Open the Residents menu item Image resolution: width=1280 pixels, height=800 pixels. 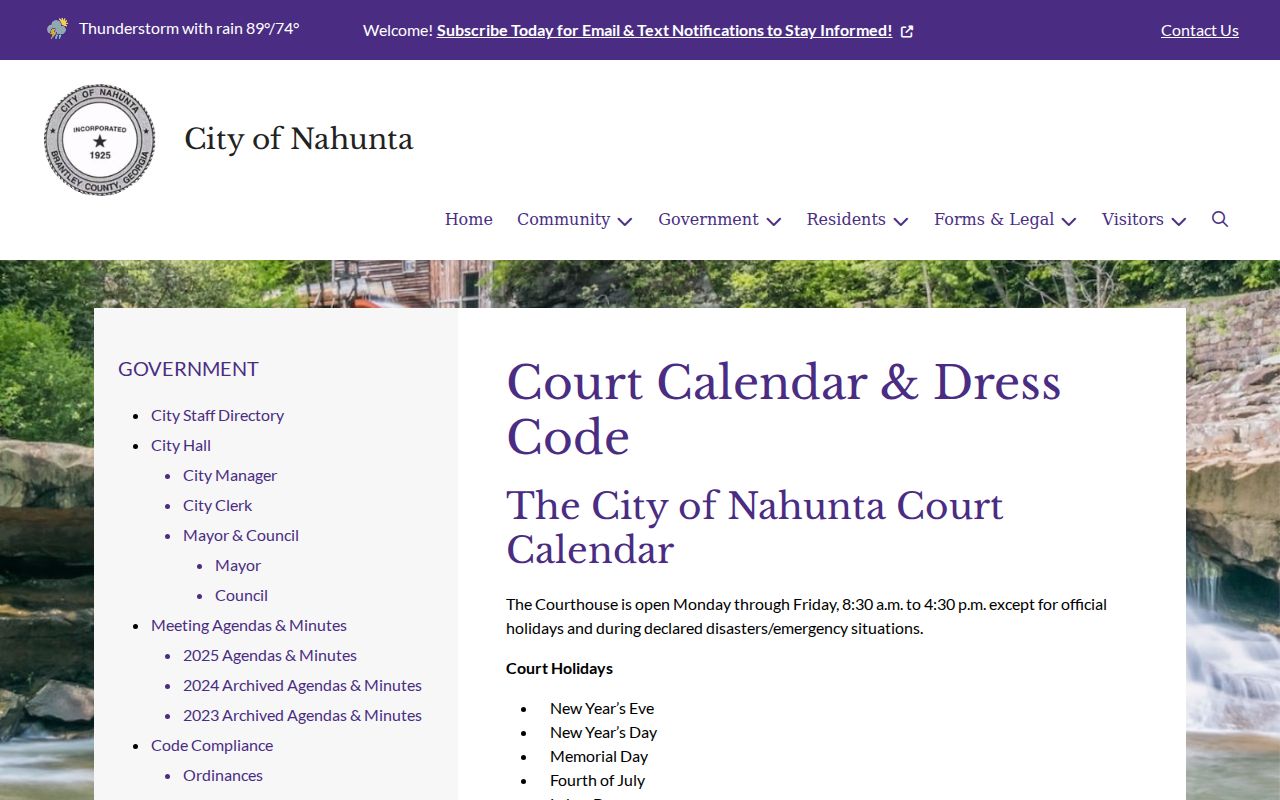[846, 219]
